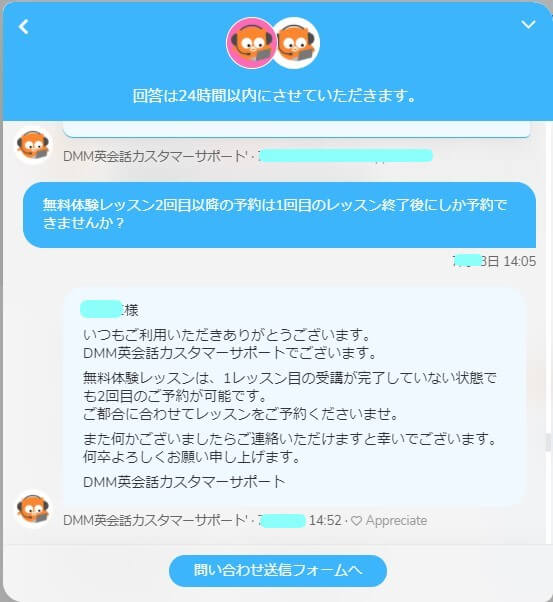Click the reply line about 2回目のご予約が可能
The image size is (553, 602).
click(175, 396)
